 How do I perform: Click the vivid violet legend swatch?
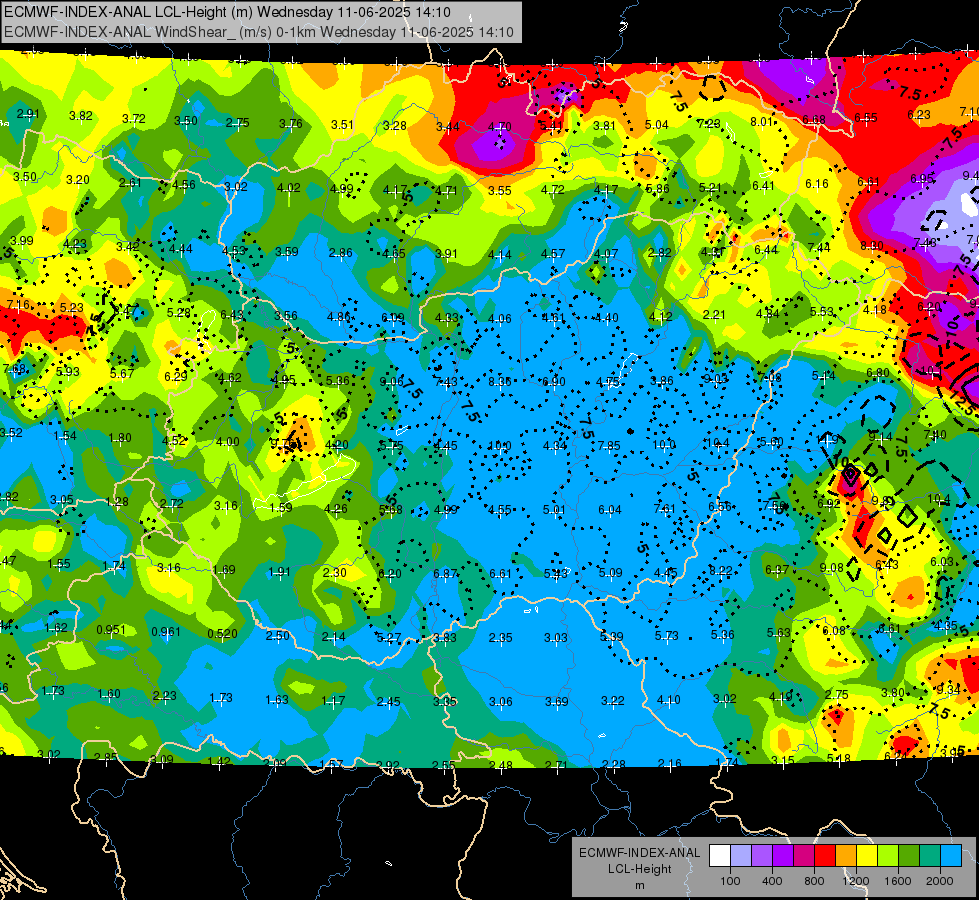[783, 856]
